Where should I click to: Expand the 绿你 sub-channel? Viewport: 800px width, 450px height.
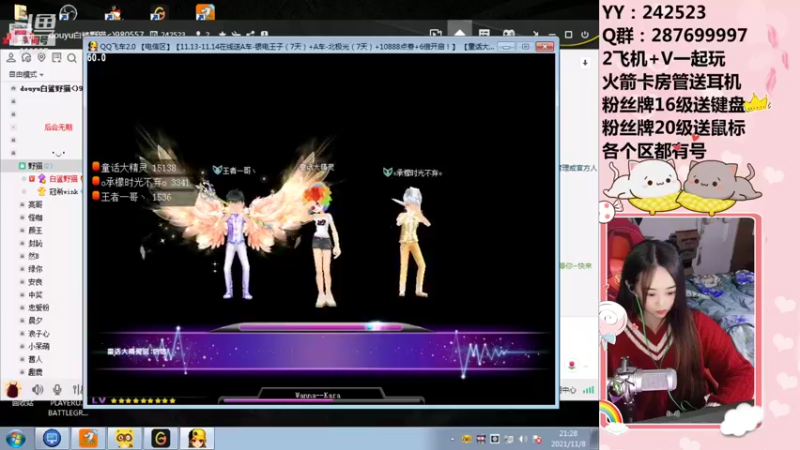[x=35, y=269]
